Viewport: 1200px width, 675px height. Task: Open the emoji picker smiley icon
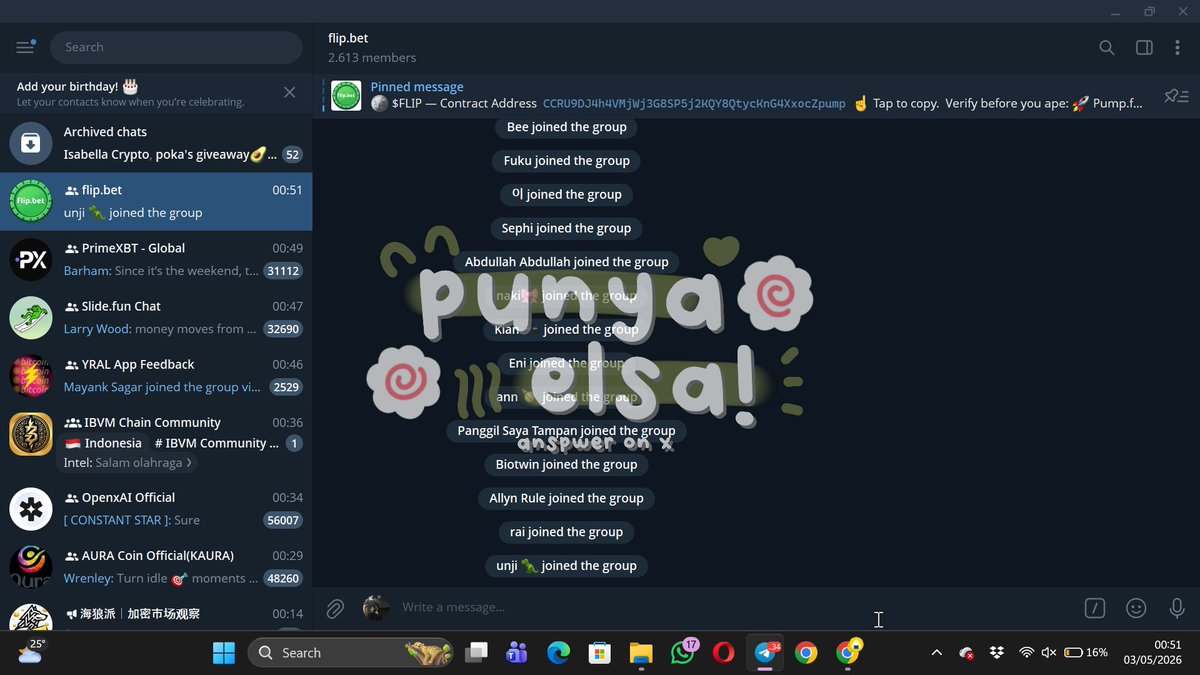(1136, 607)
